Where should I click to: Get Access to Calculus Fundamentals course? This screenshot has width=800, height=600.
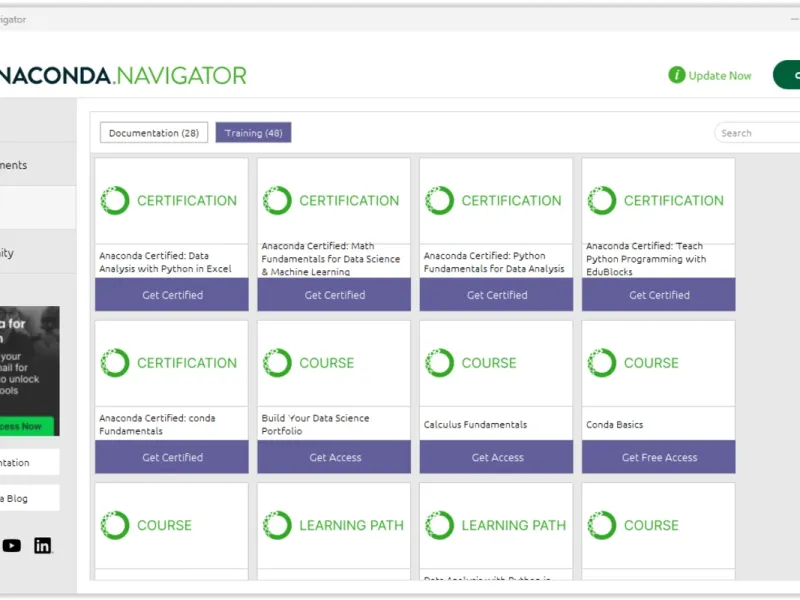496,457
